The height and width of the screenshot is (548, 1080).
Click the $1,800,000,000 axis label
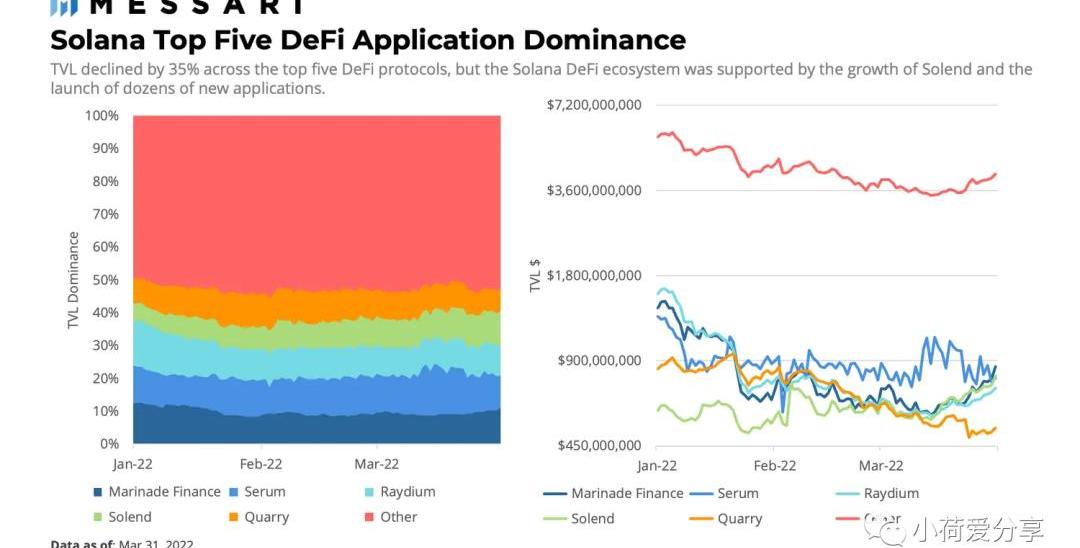pos(594,275)
